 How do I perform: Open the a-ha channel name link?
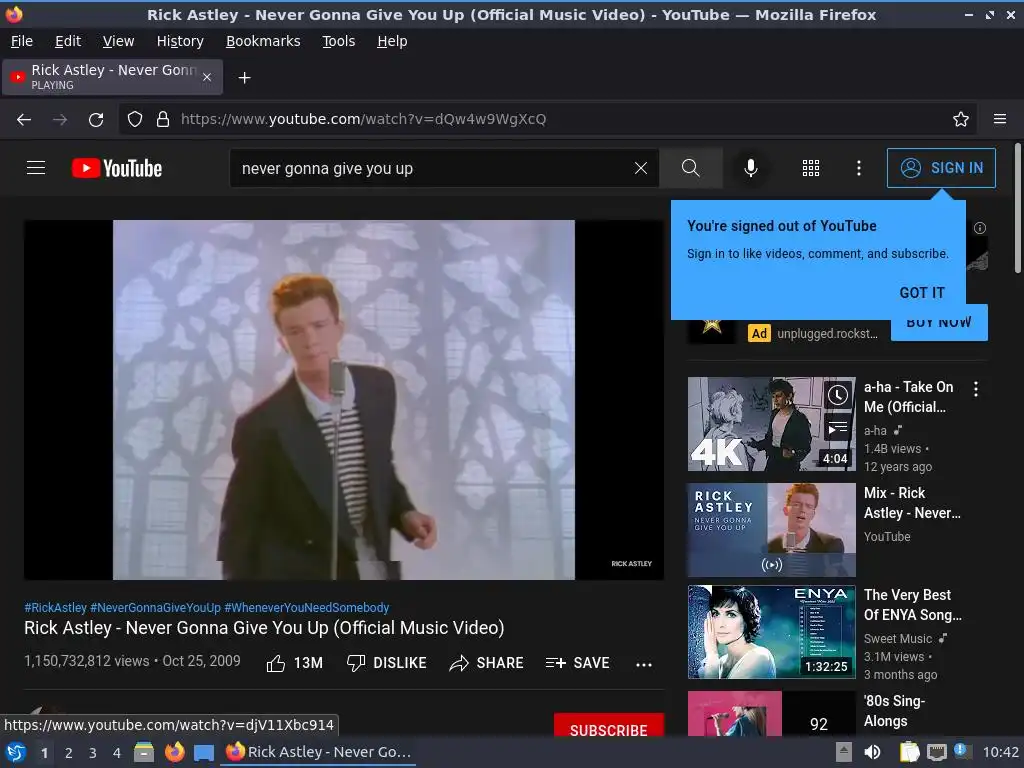875,431
